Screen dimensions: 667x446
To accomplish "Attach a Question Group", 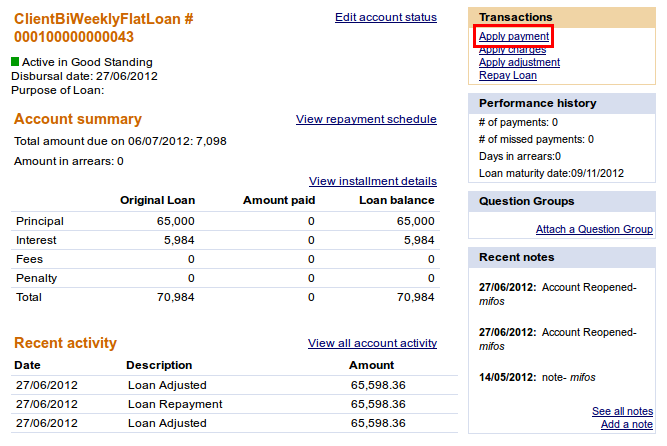I will [594, 229].
